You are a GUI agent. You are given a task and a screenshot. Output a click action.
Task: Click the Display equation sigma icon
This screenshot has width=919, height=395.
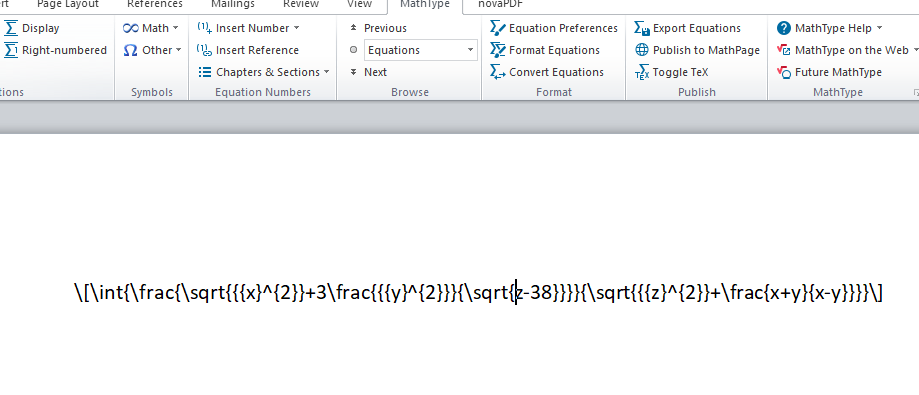tap(11, 28)
